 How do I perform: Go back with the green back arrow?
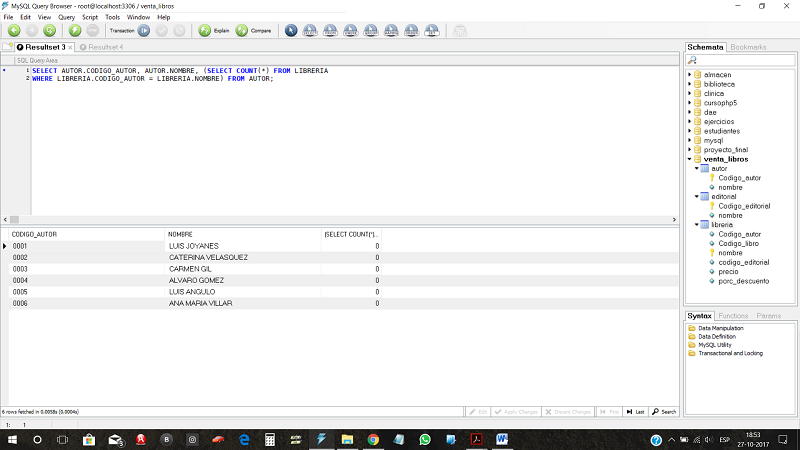[14, 31]
